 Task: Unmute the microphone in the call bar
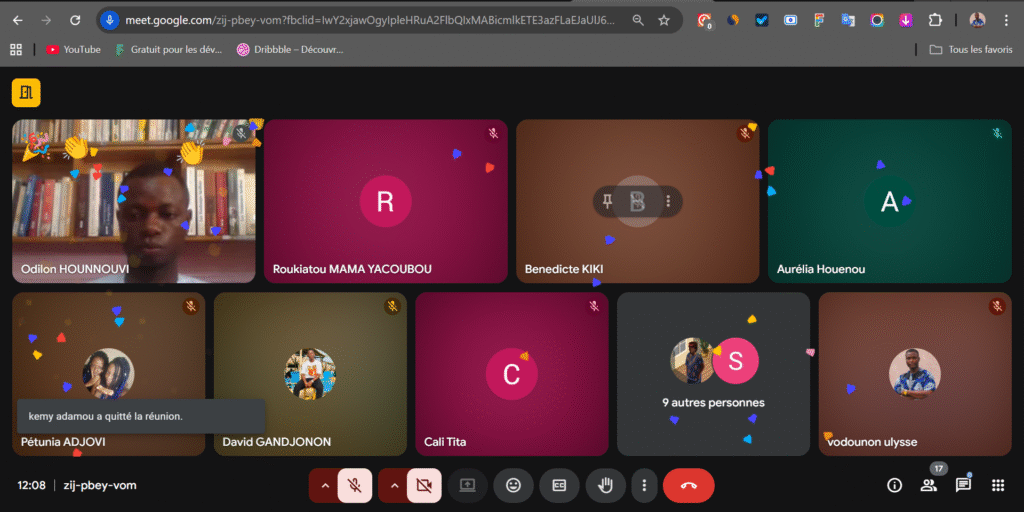(354, 485)
